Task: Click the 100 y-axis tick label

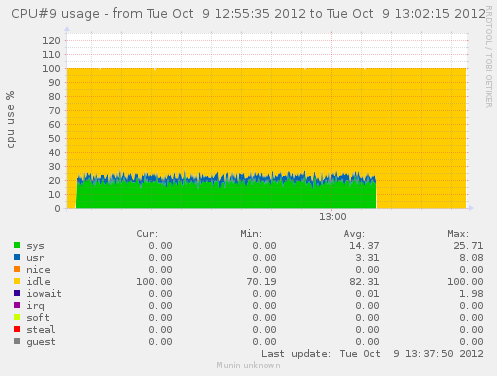Action: (x=51, y=69)
